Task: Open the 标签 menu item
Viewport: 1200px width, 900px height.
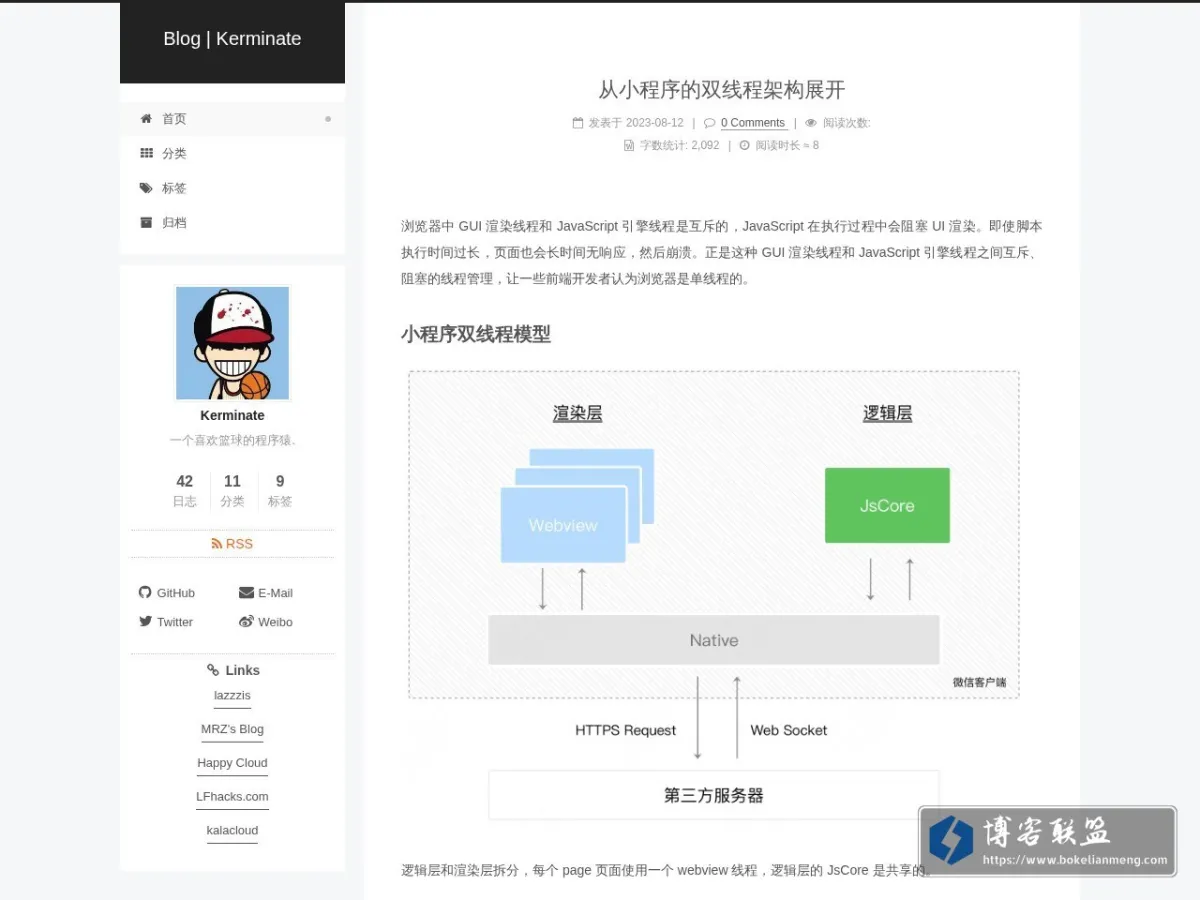Action: (232, 188)
